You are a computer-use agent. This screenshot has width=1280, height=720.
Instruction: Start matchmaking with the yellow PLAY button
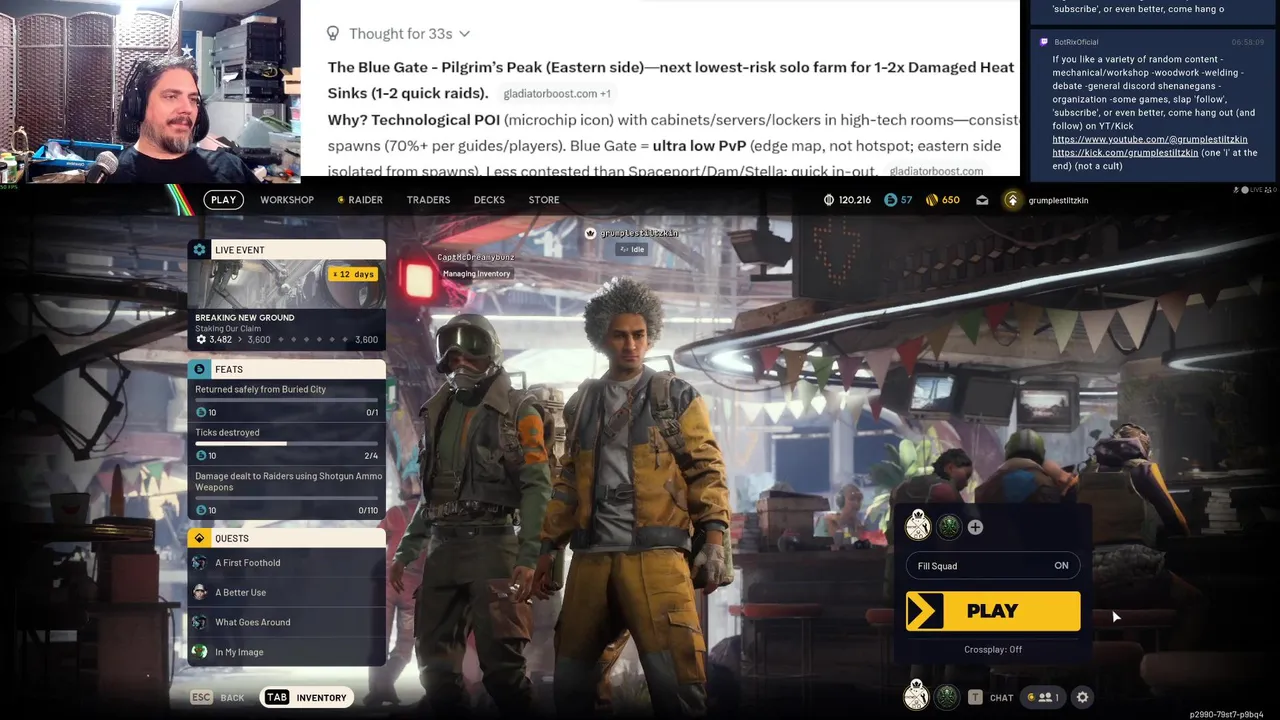pos(993,611)
